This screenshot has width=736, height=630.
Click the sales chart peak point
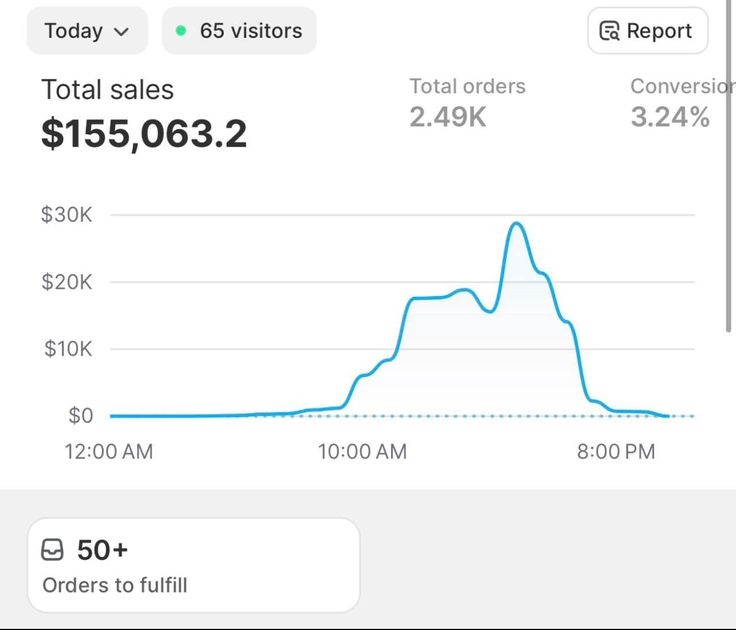tap(516, 223)
